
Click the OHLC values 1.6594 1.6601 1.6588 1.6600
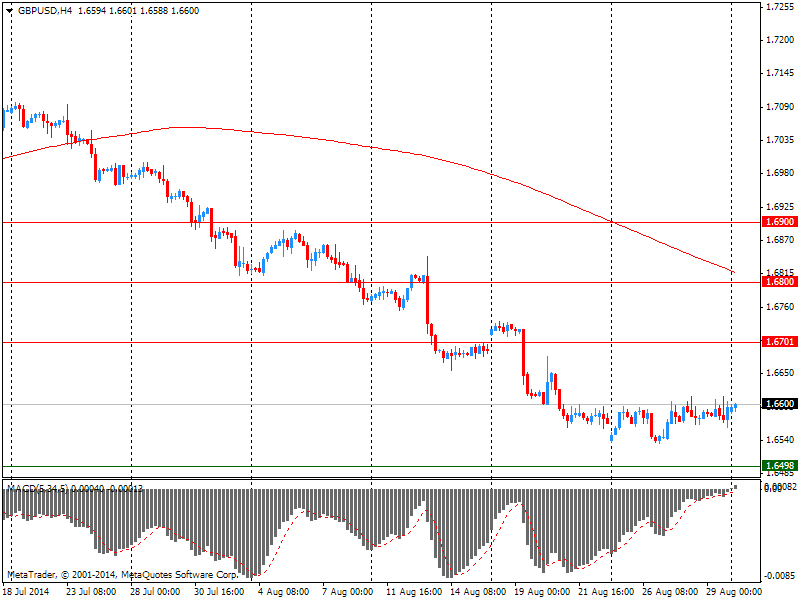pyautogui.click(x=138, y=11)
